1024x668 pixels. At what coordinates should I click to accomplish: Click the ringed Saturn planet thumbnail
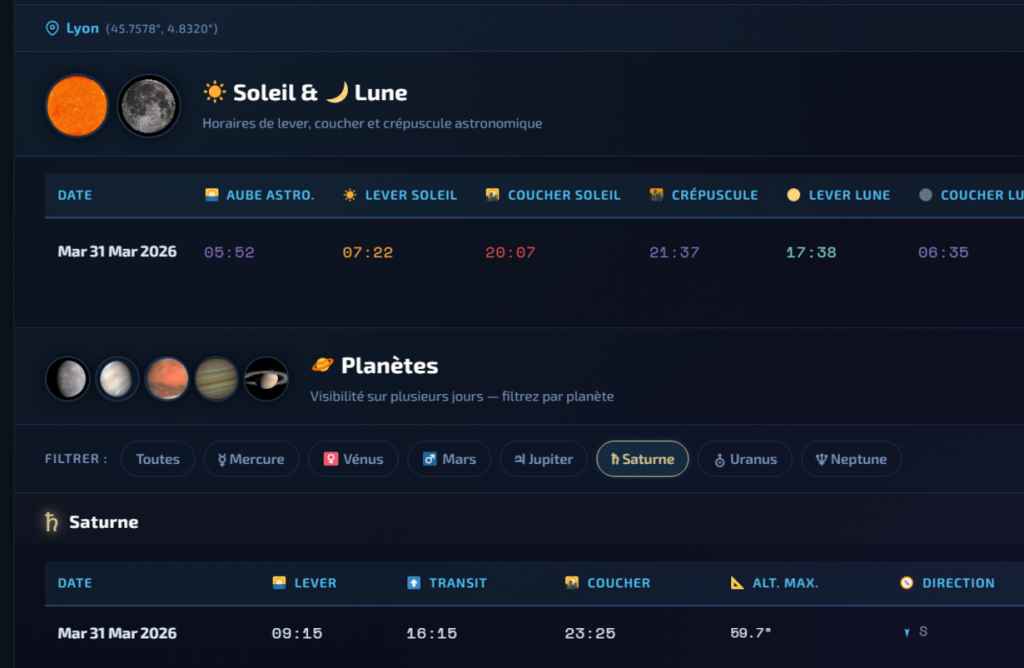coord(267,379)
